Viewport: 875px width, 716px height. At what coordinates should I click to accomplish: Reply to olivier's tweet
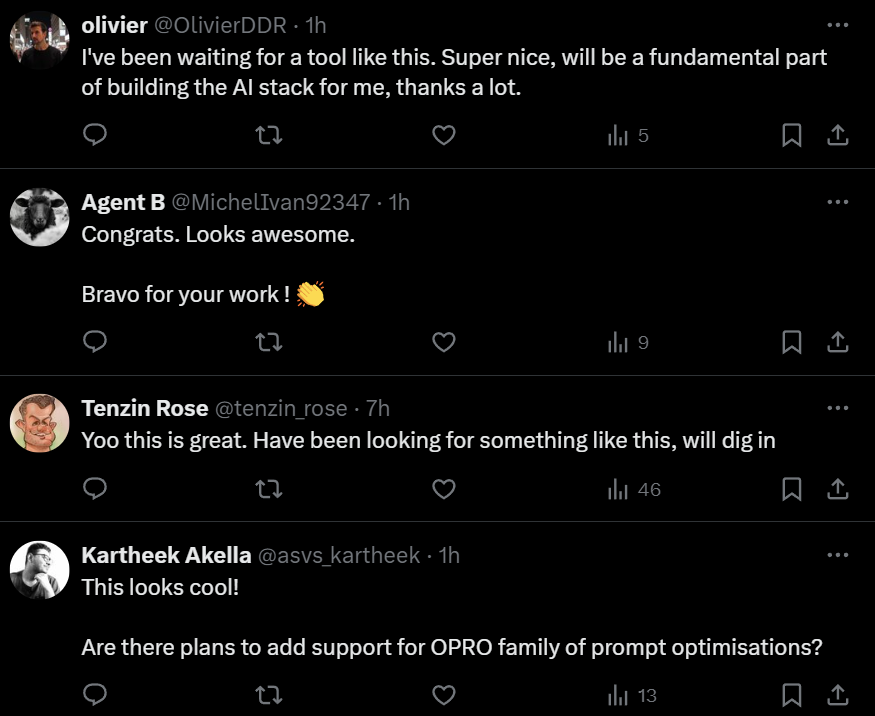click(95, 135)
